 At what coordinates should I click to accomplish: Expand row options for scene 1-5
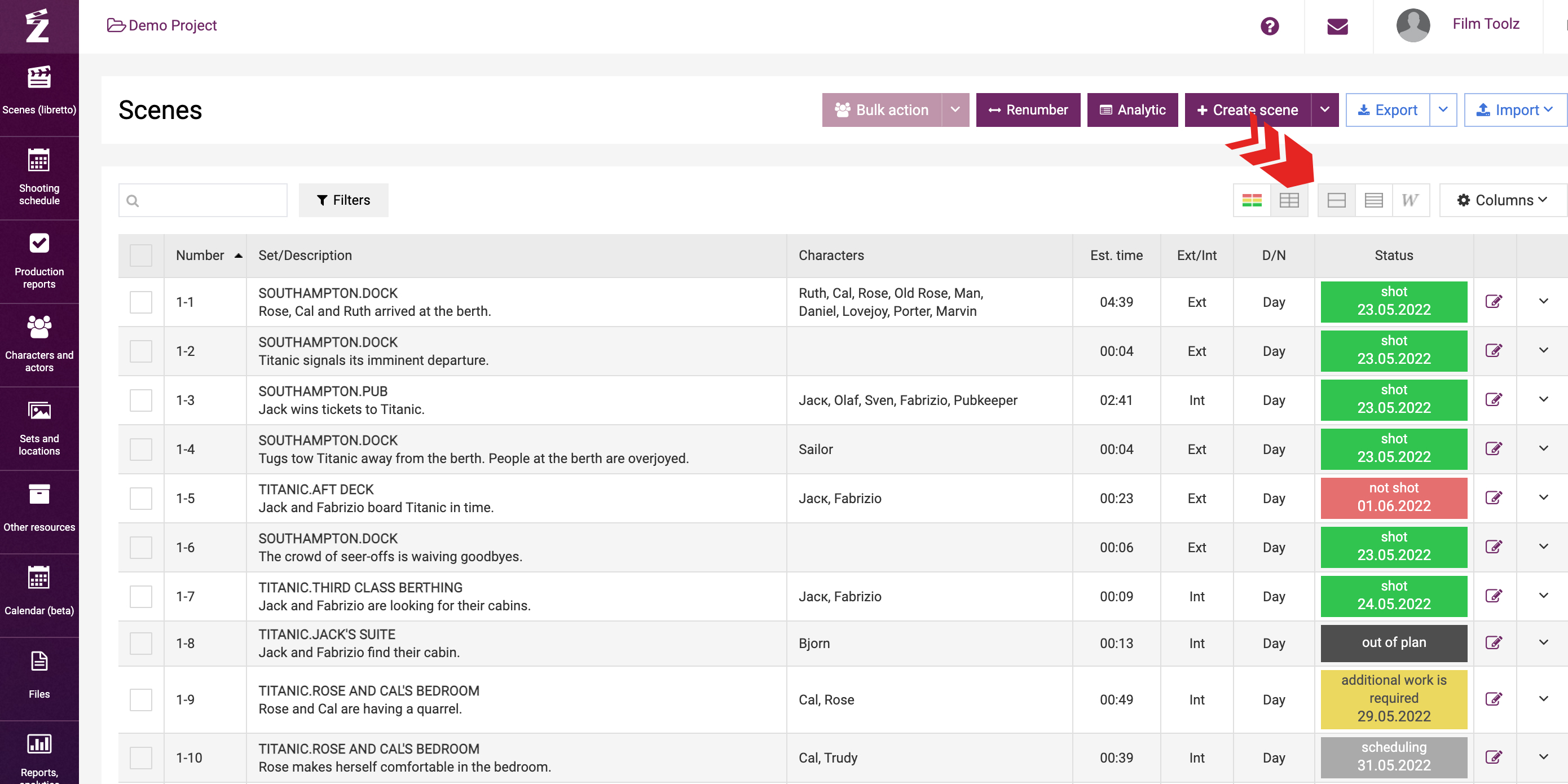(x=1544, y=498)
